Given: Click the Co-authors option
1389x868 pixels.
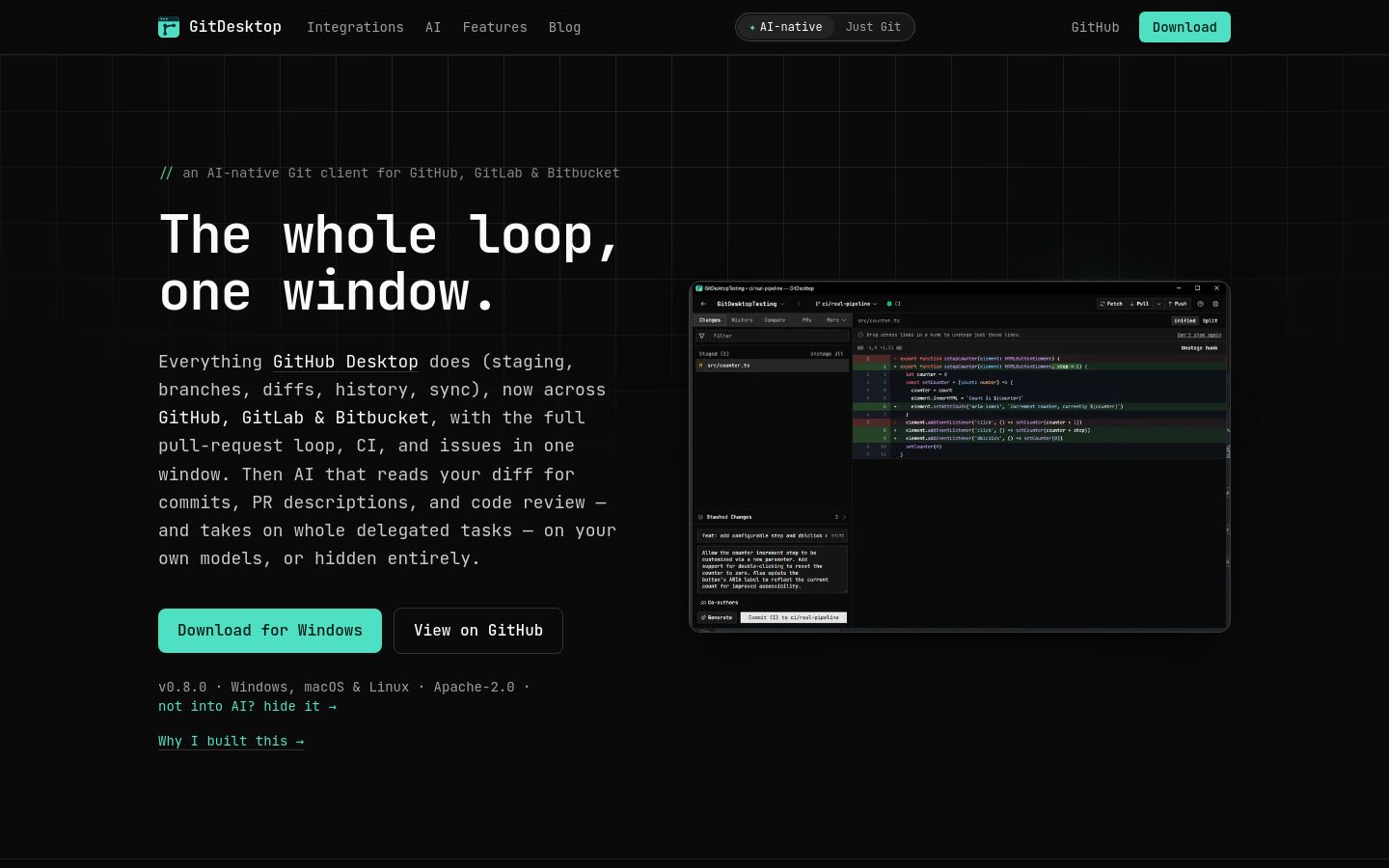Looking at the screenshot, I should coord(720,603).
